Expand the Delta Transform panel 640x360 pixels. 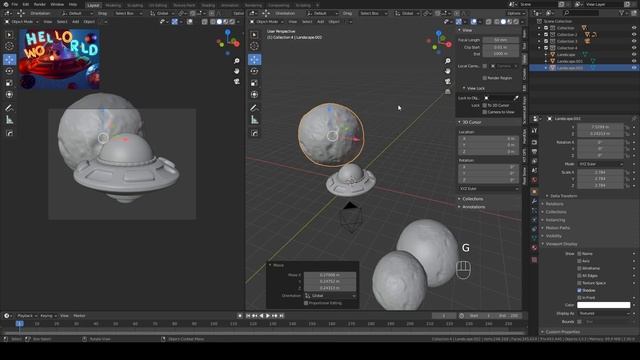coord(563,196)
